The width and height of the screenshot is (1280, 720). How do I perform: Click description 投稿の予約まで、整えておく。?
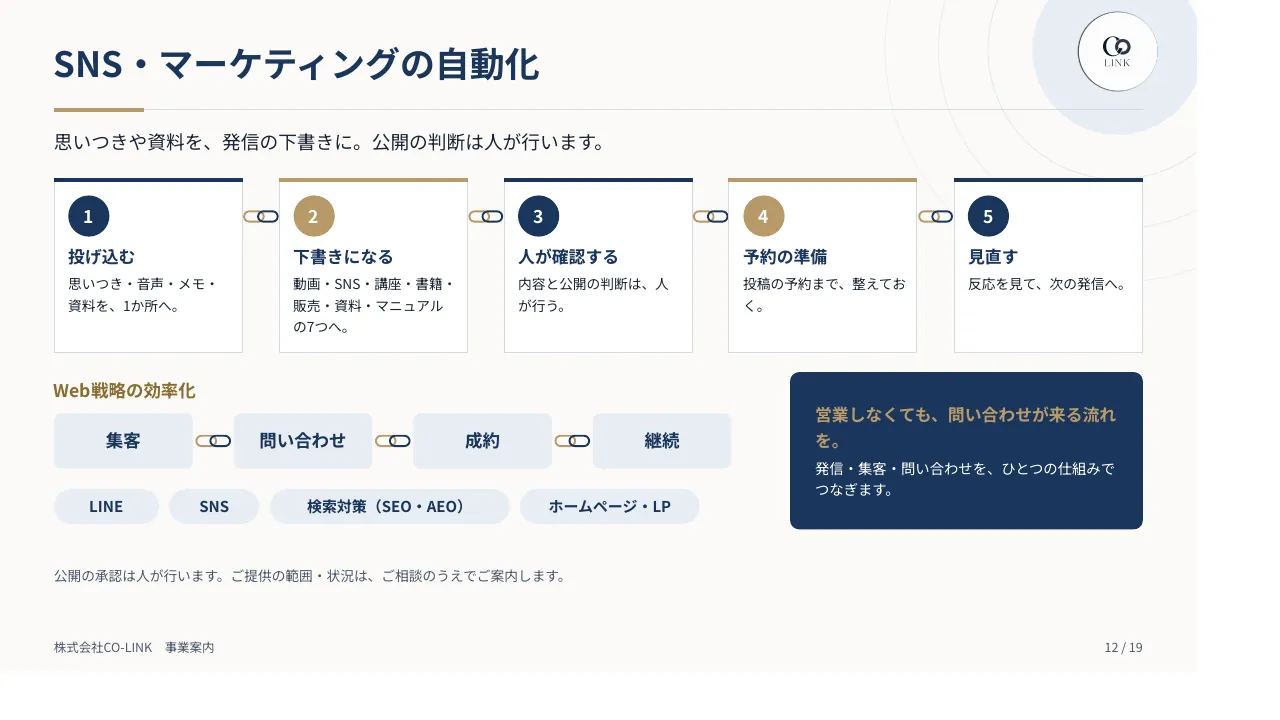click(x=824, y=295)
